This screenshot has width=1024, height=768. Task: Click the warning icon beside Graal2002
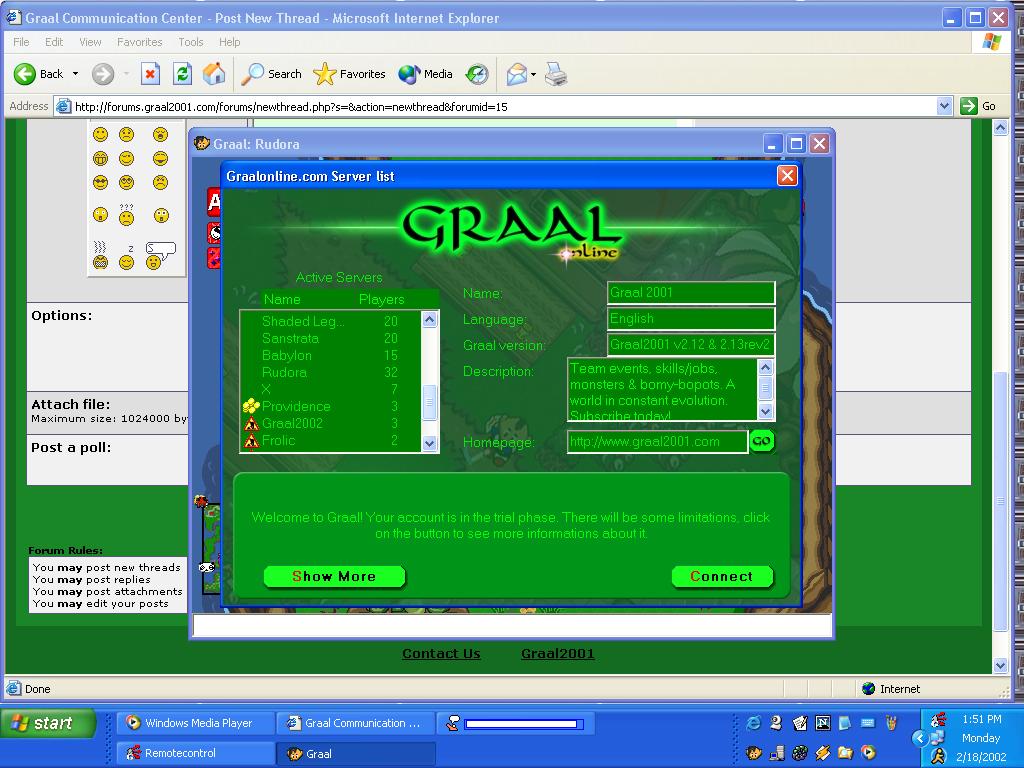[251, 424]
